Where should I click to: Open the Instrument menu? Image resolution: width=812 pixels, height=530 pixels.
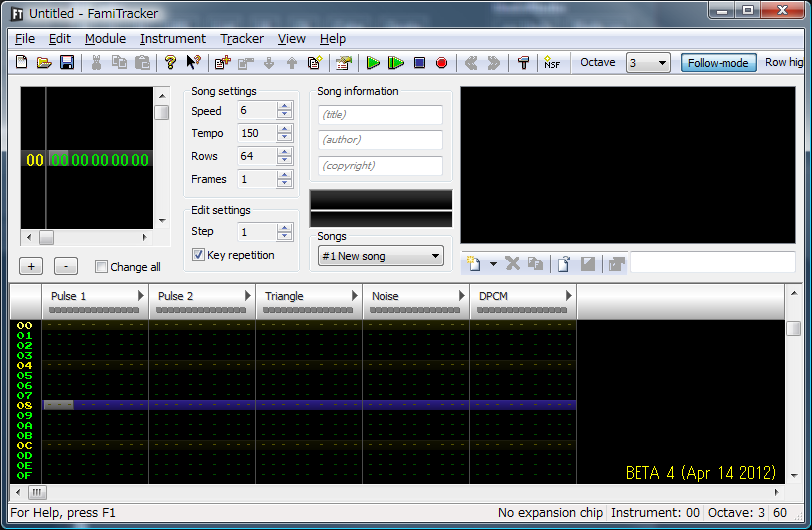(173, 38)
